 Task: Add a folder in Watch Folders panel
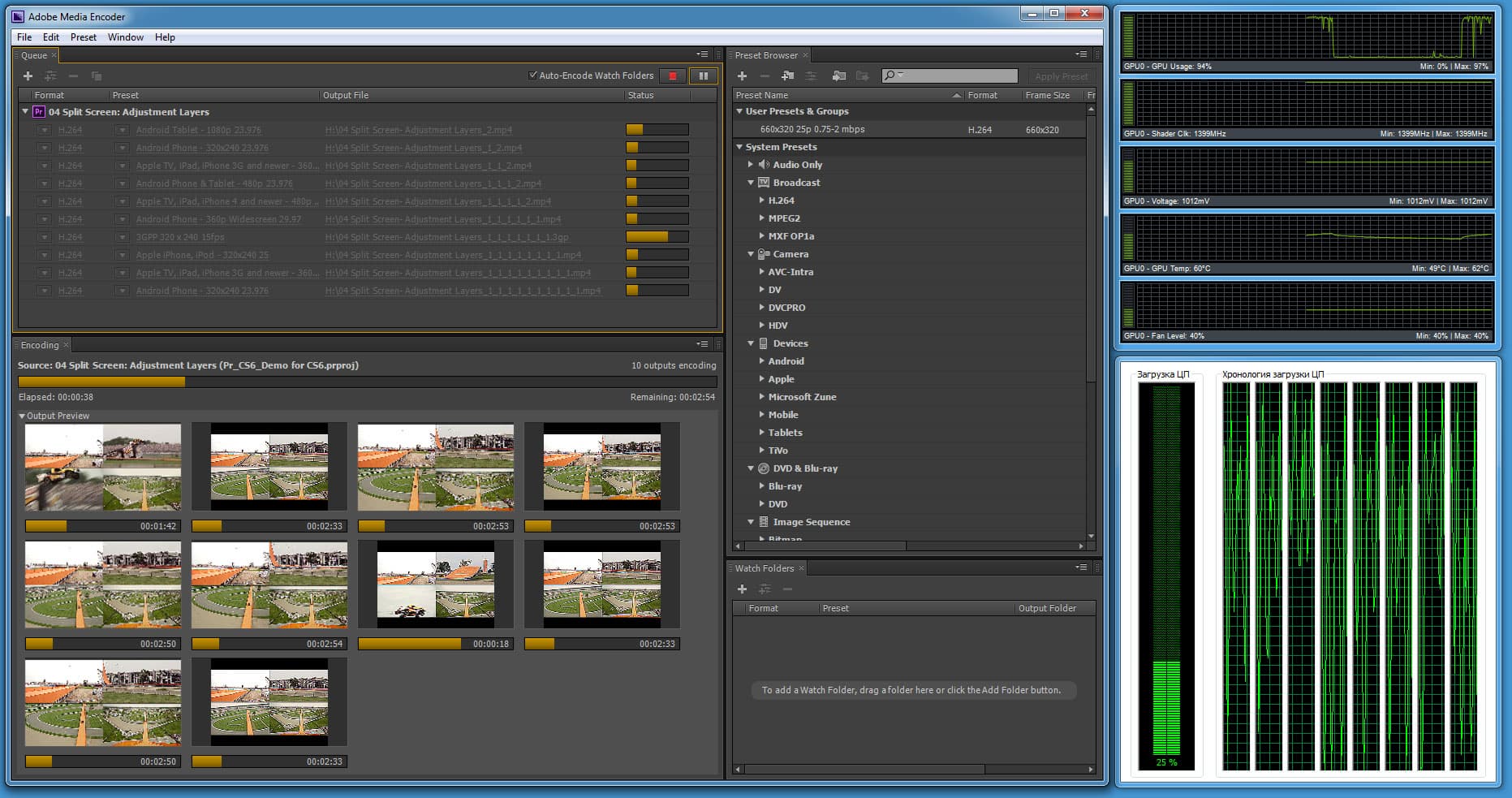[x=742, y=589]
